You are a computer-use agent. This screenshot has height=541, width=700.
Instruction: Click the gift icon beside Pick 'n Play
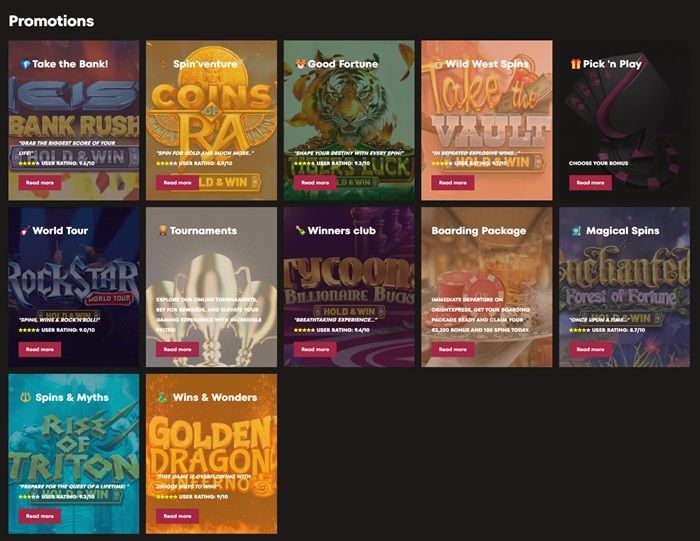[576, 64]
